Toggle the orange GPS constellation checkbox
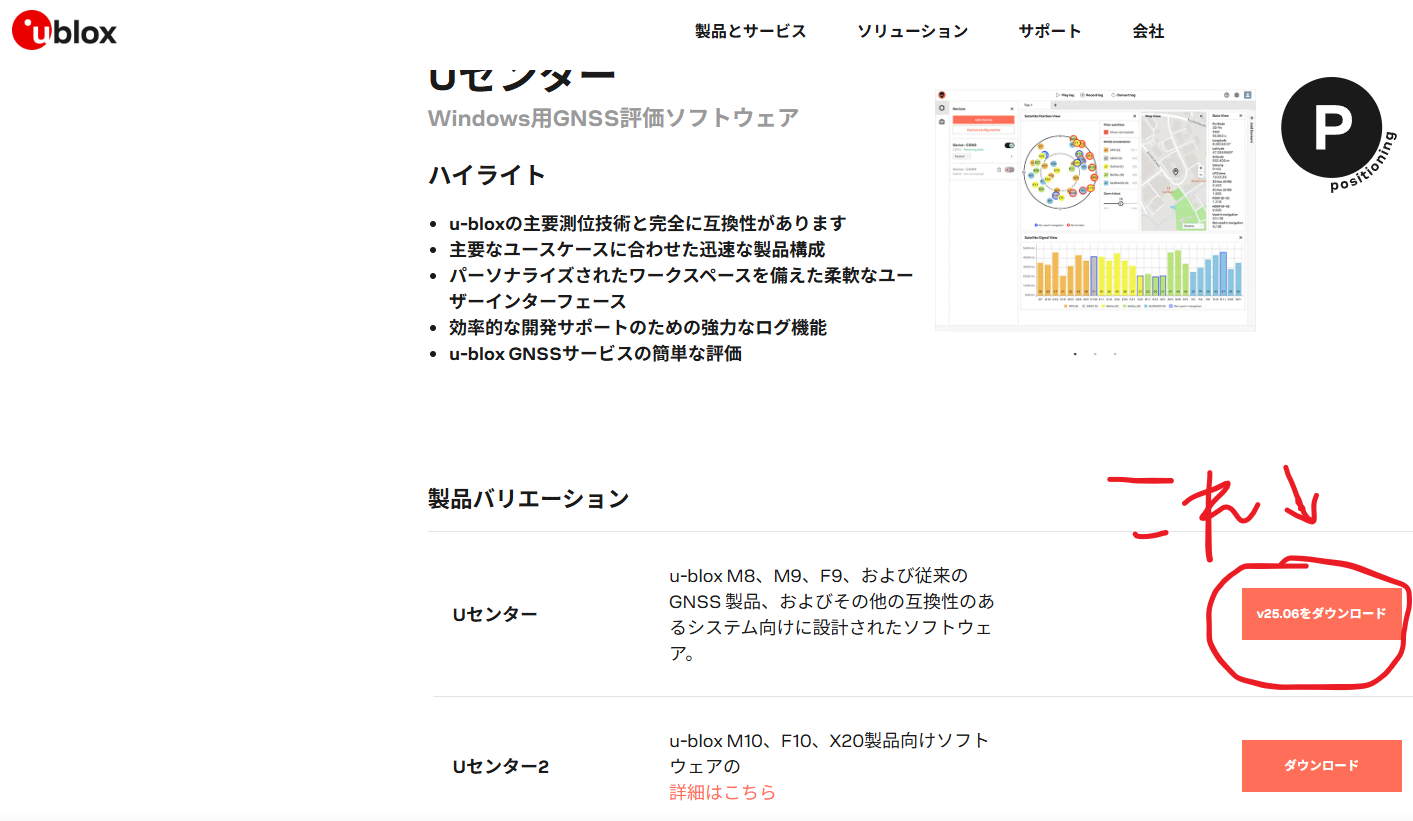This screenshot has width=1413, height=821. coord(1106,150)
